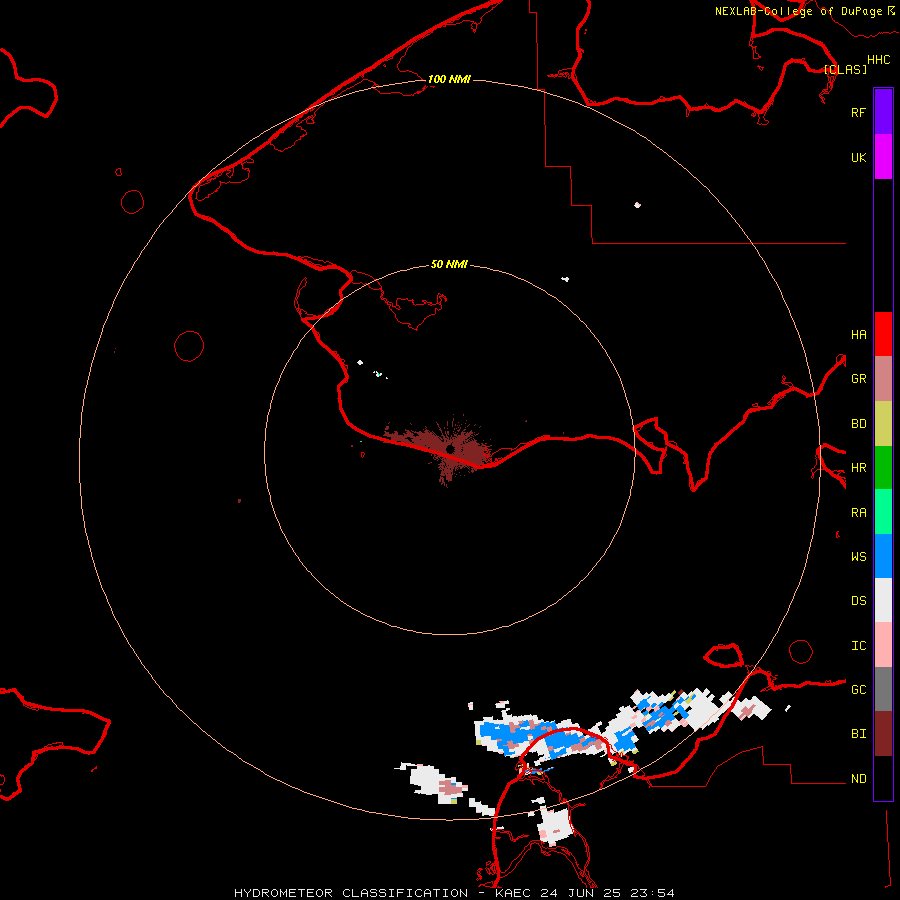Click the 23:54 timestamp

(x=654, y=893)
